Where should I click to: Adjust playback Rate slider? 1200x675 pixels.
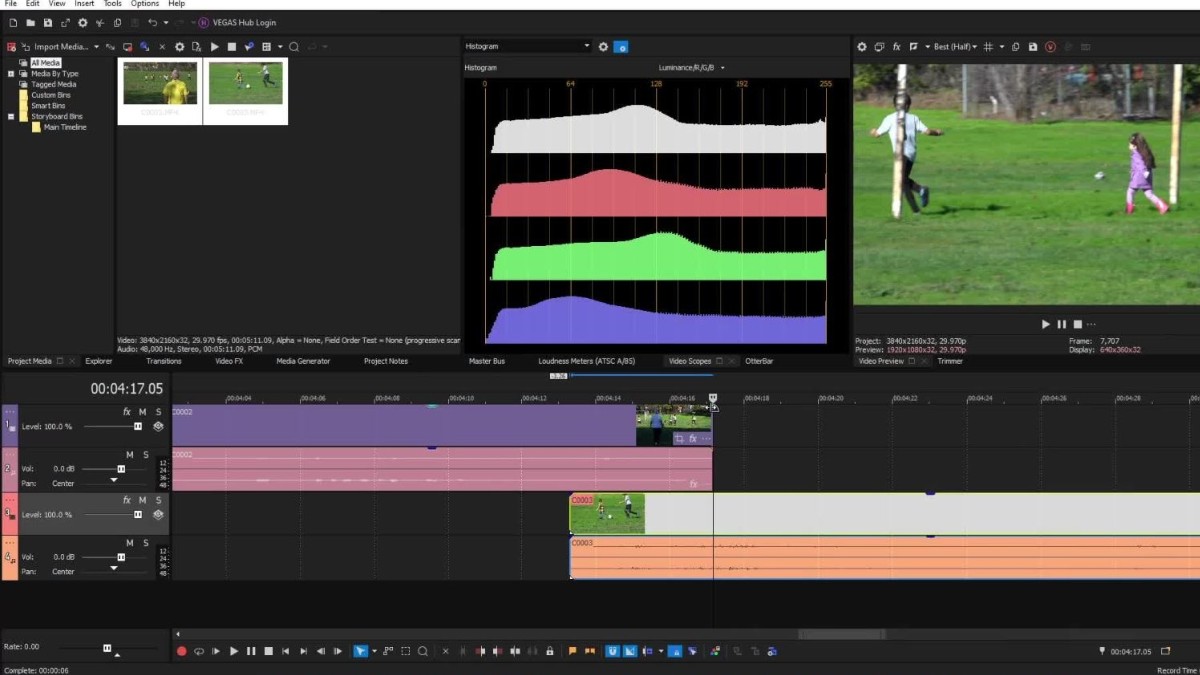coord(107,648)
